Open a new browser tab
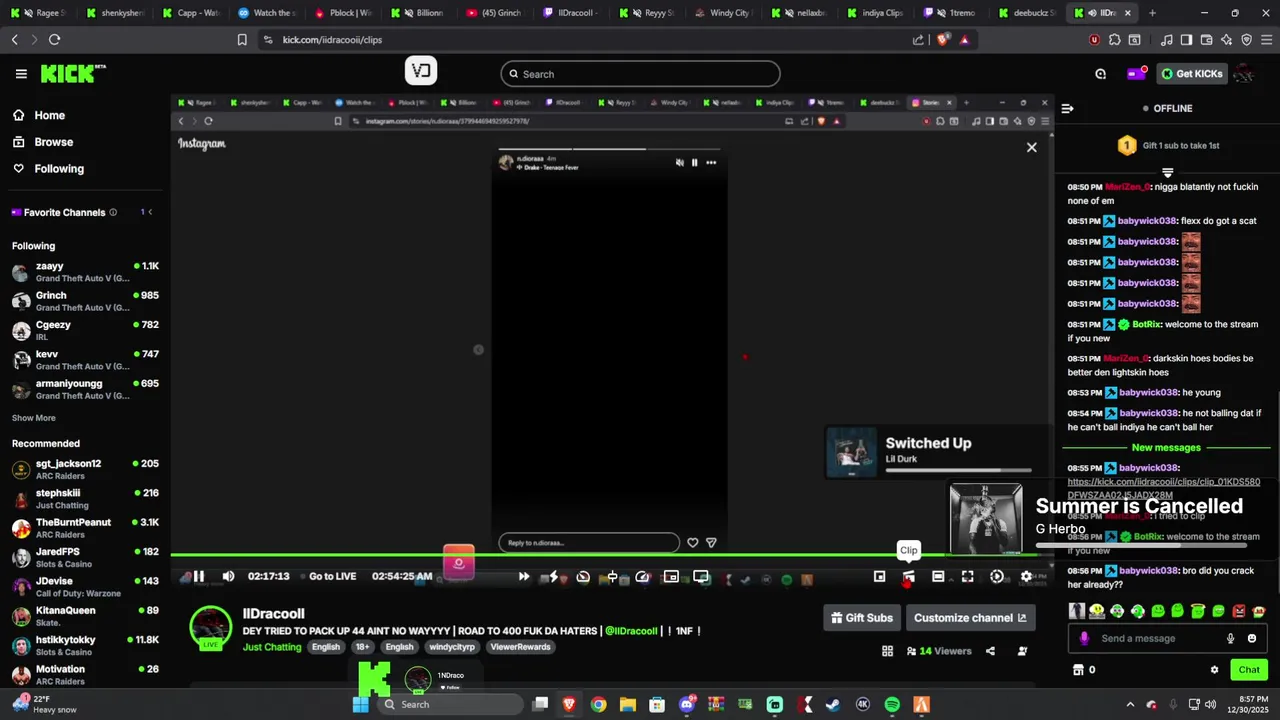This screenshot has height=720, width=1280. click(x=1152, y=13)
